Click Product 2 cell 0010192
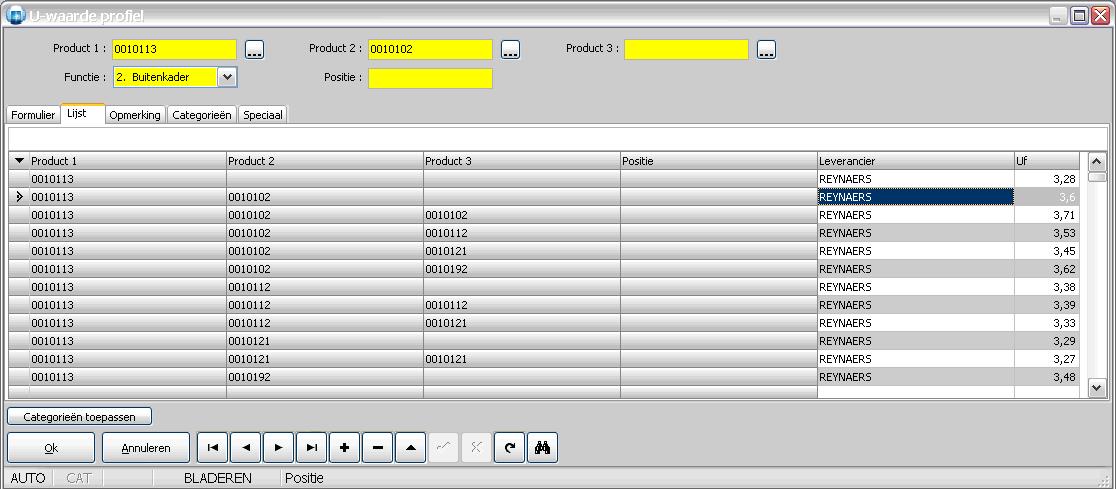 325,377
